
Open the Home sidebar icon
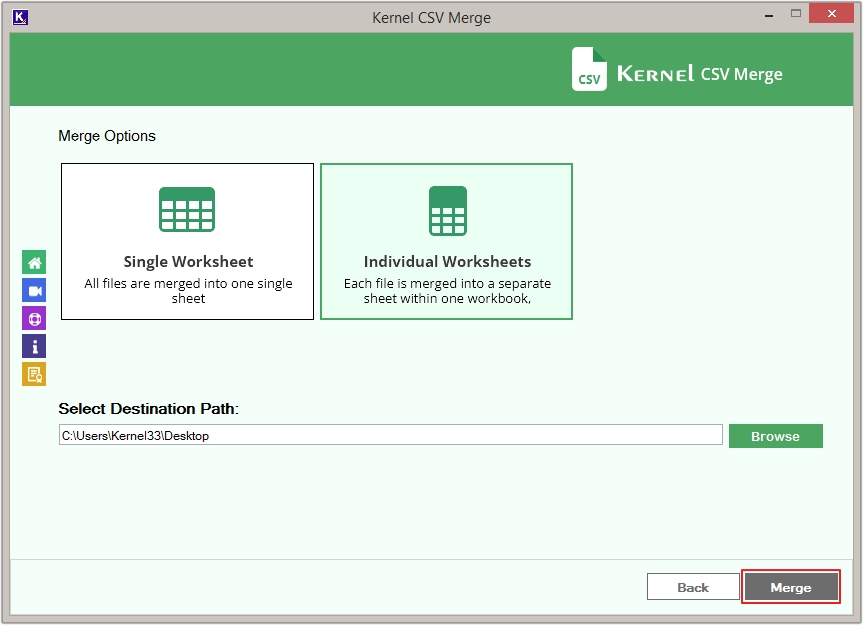point(34,262)
